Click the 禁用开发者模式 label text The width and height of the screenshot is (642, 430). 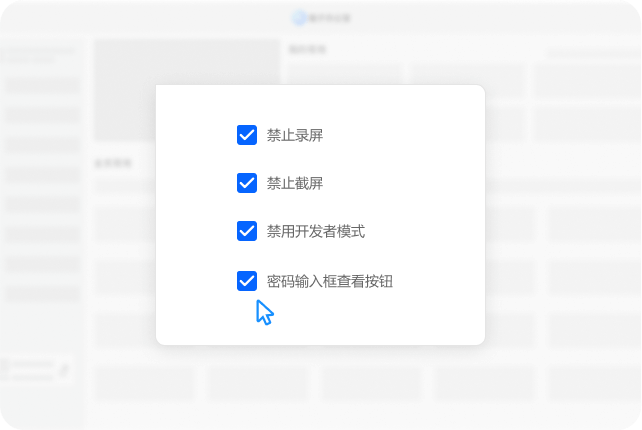coord(316,231)
